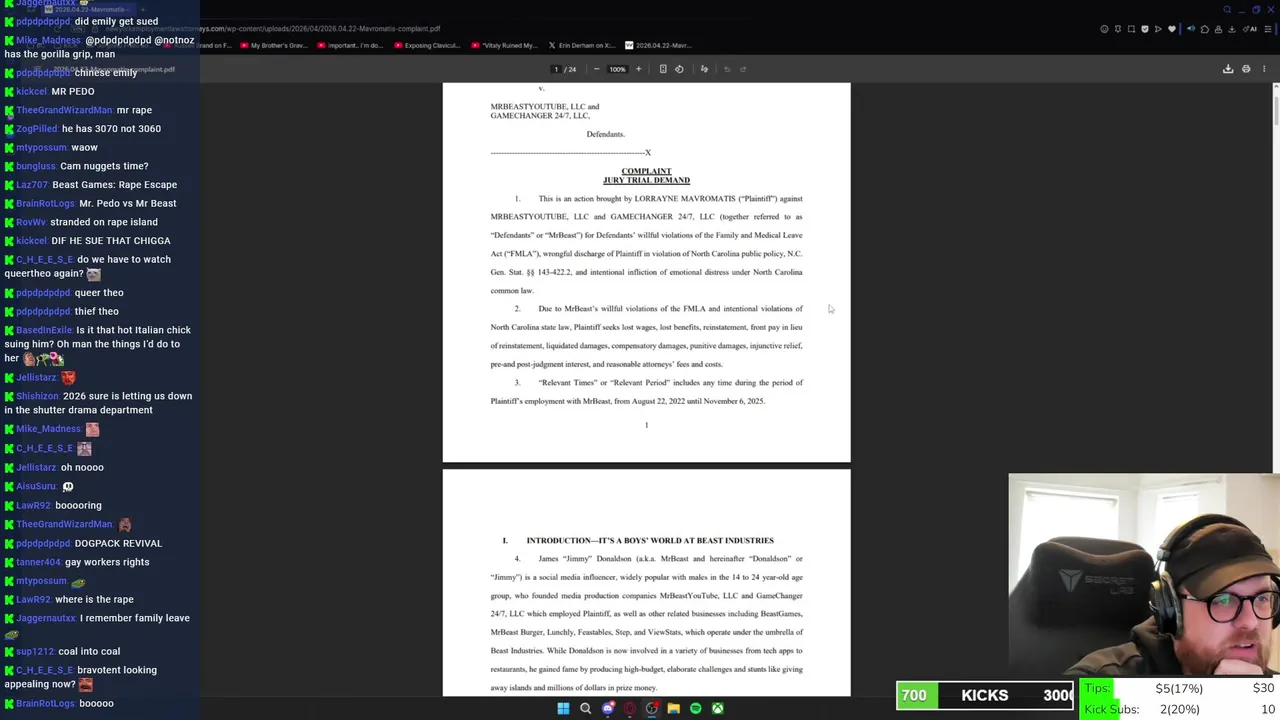Click chat username AisuSuru

(36, 486)
